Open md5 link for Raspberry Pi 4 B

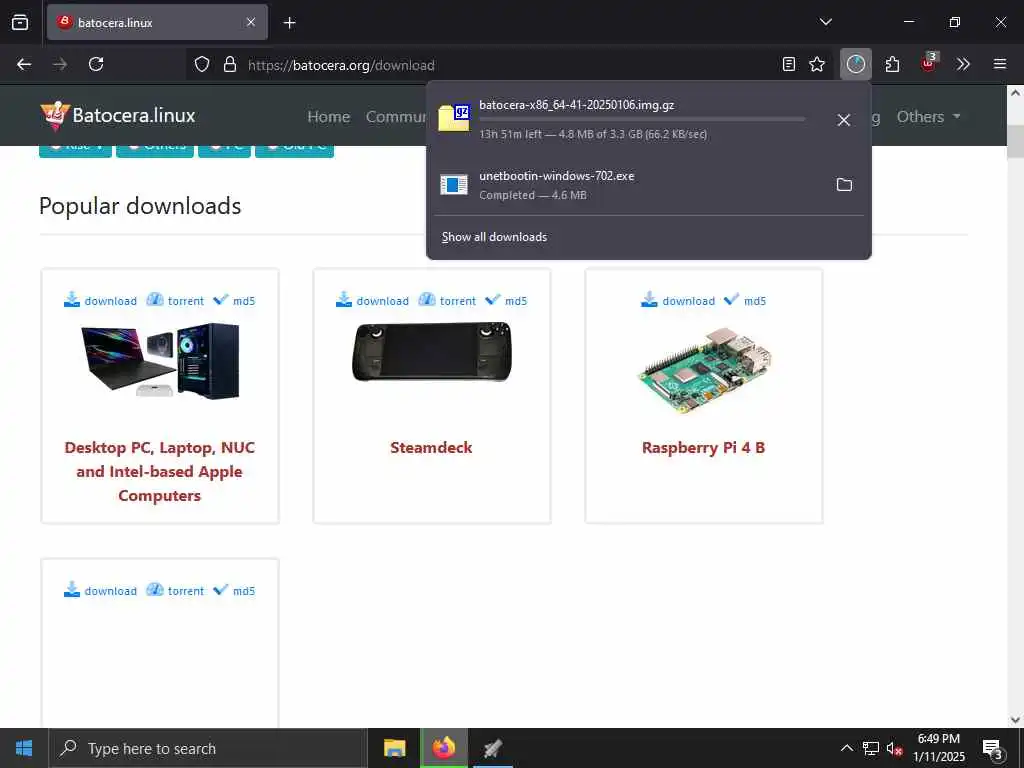coord(755,301)
